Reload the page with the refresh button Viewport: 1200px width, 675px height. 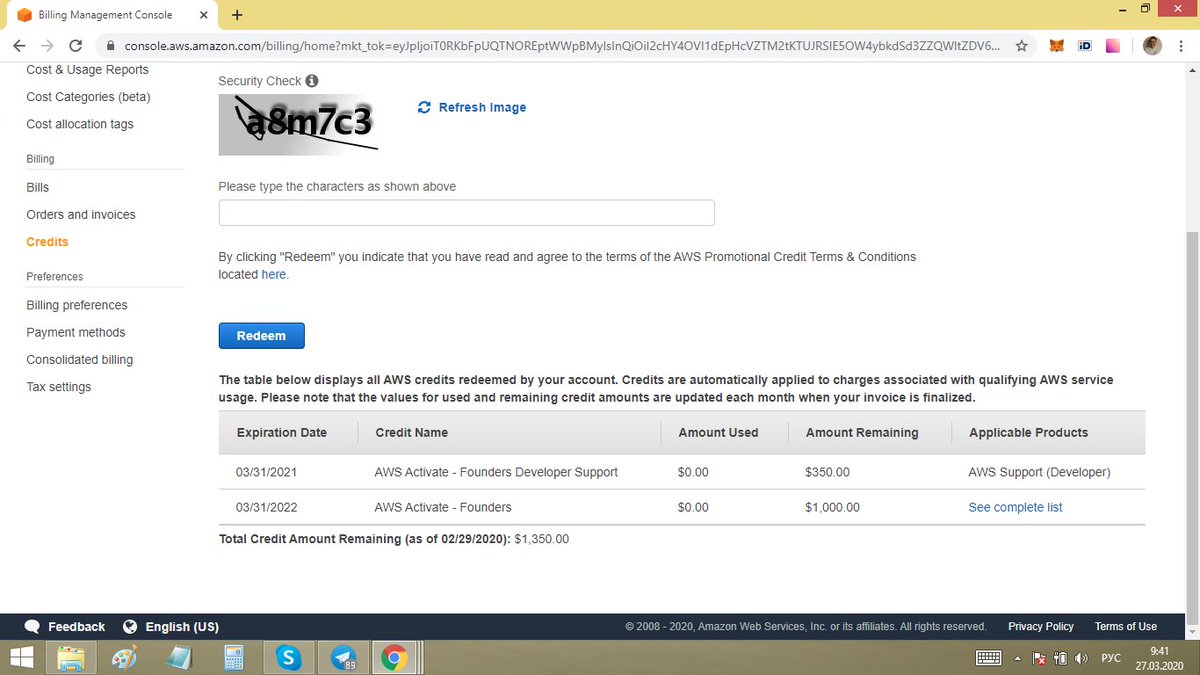pos(76,46)
